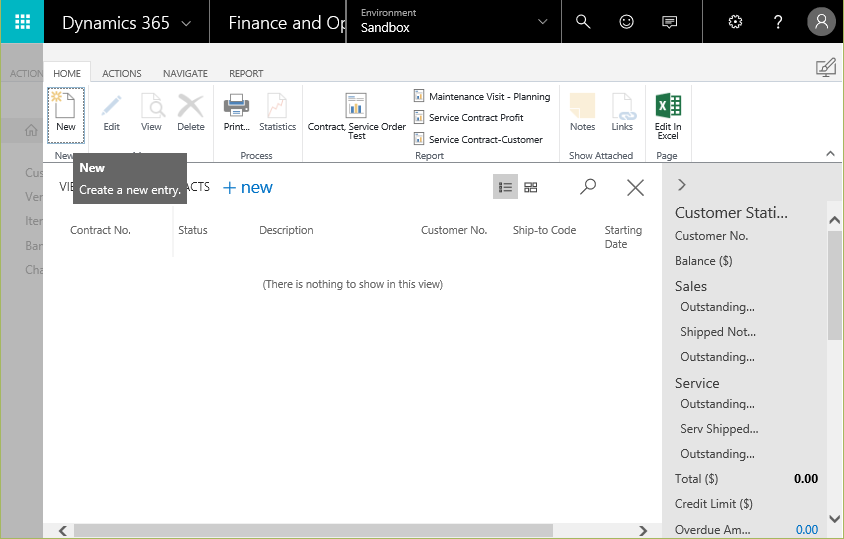
Task: Collapse the FactBox pane chevron
Action: (682, 185)
